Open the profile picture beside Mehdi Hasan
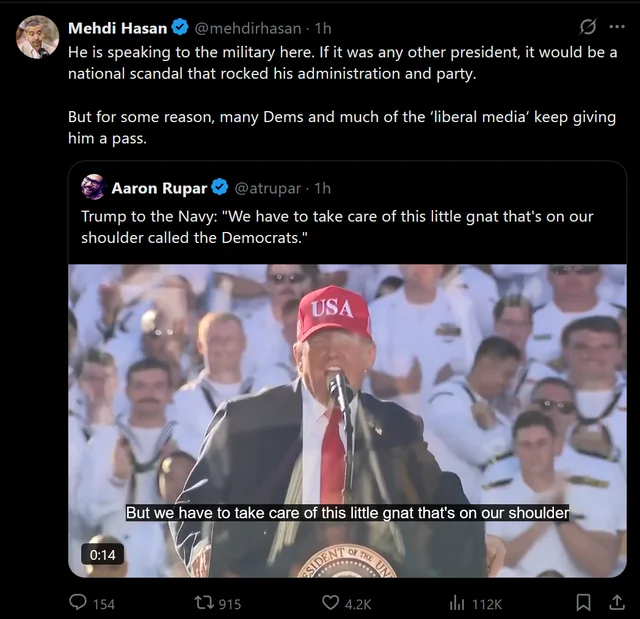Viewport: 640px width, 619px height. pyautogui.click(x=37, y=37)
